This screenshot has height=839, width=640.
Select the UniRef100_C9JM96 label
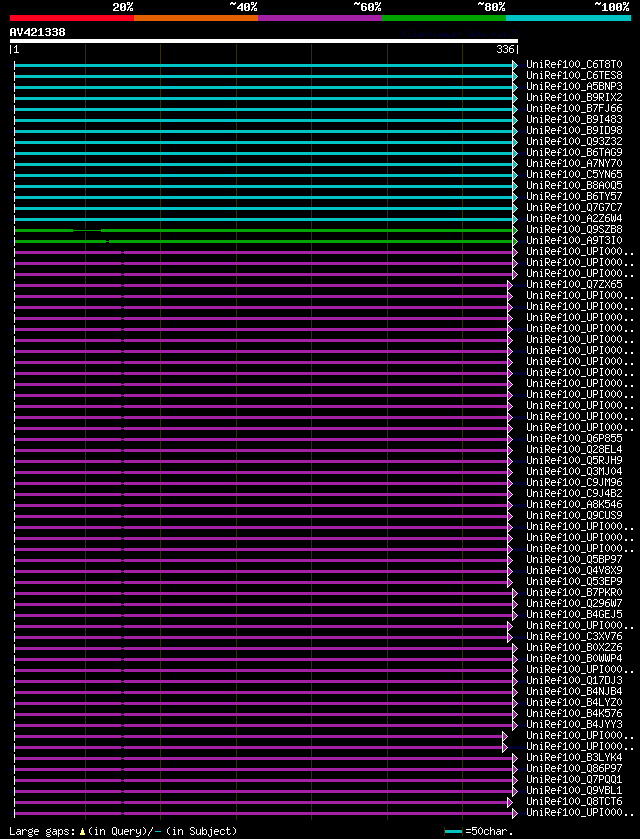click(574, 482)
